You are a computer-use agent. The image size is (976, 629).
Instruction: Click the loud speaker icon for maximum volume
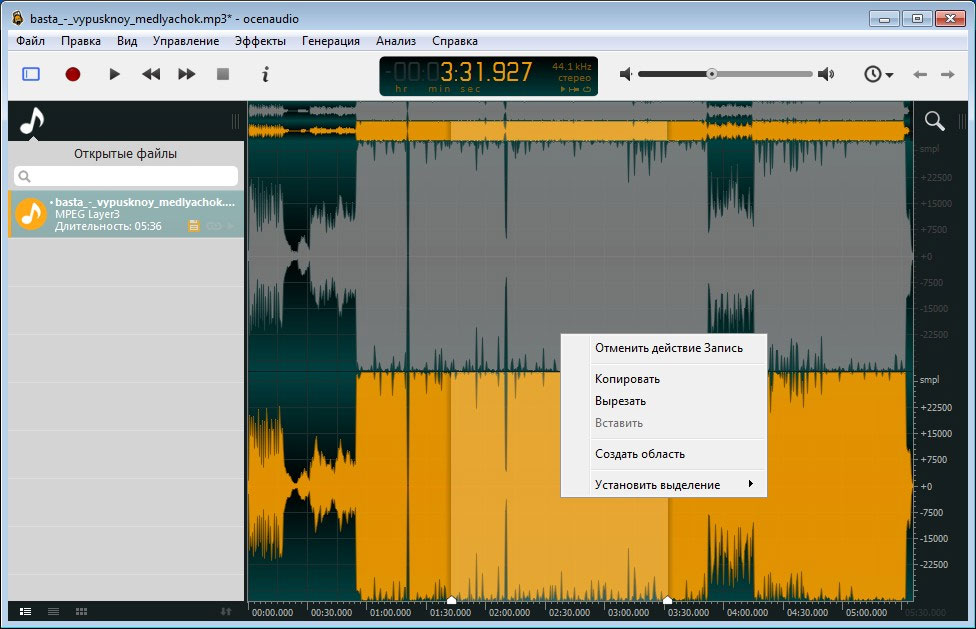coord(826,74)
